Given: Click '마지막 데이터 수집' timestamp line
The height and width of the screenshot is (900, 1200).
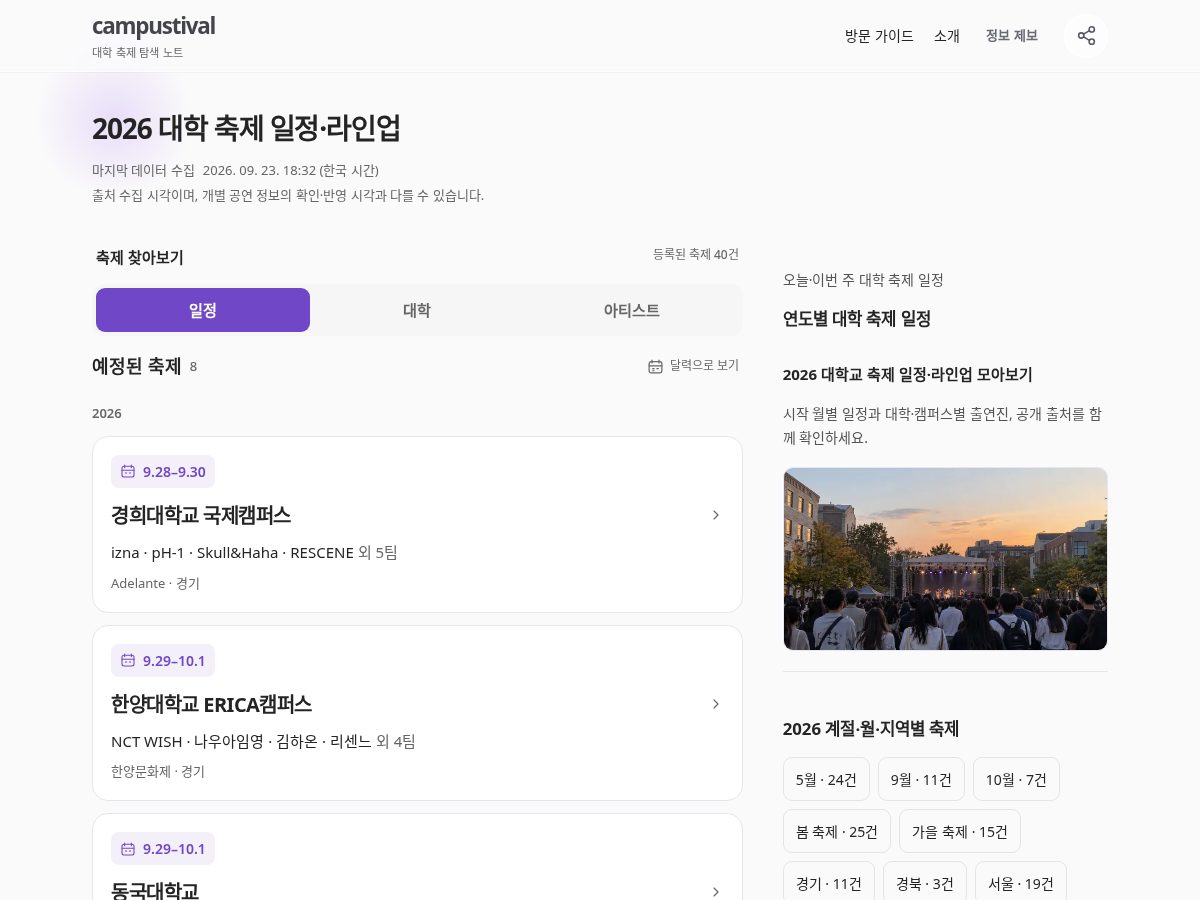Looking at the screenshot, I should pyautogui.click(x=235, y=170).
